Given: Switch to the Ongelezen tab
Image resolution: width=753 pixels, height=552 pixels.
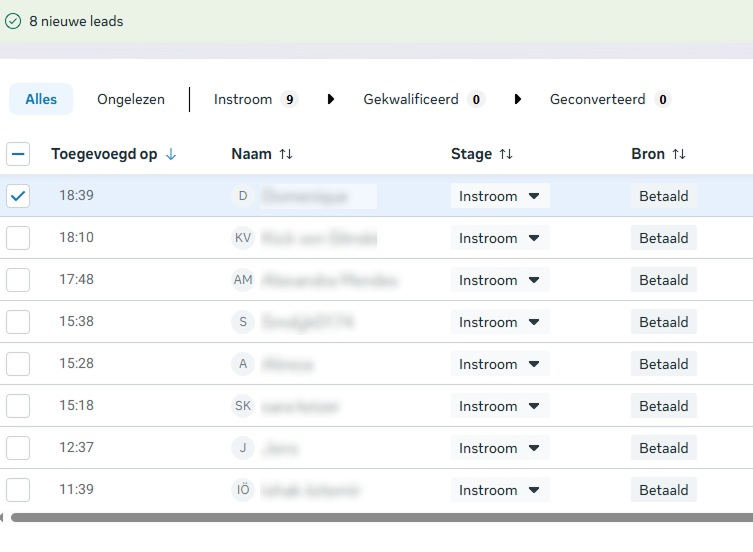Looking at the screenshot, I should (130, 99).
